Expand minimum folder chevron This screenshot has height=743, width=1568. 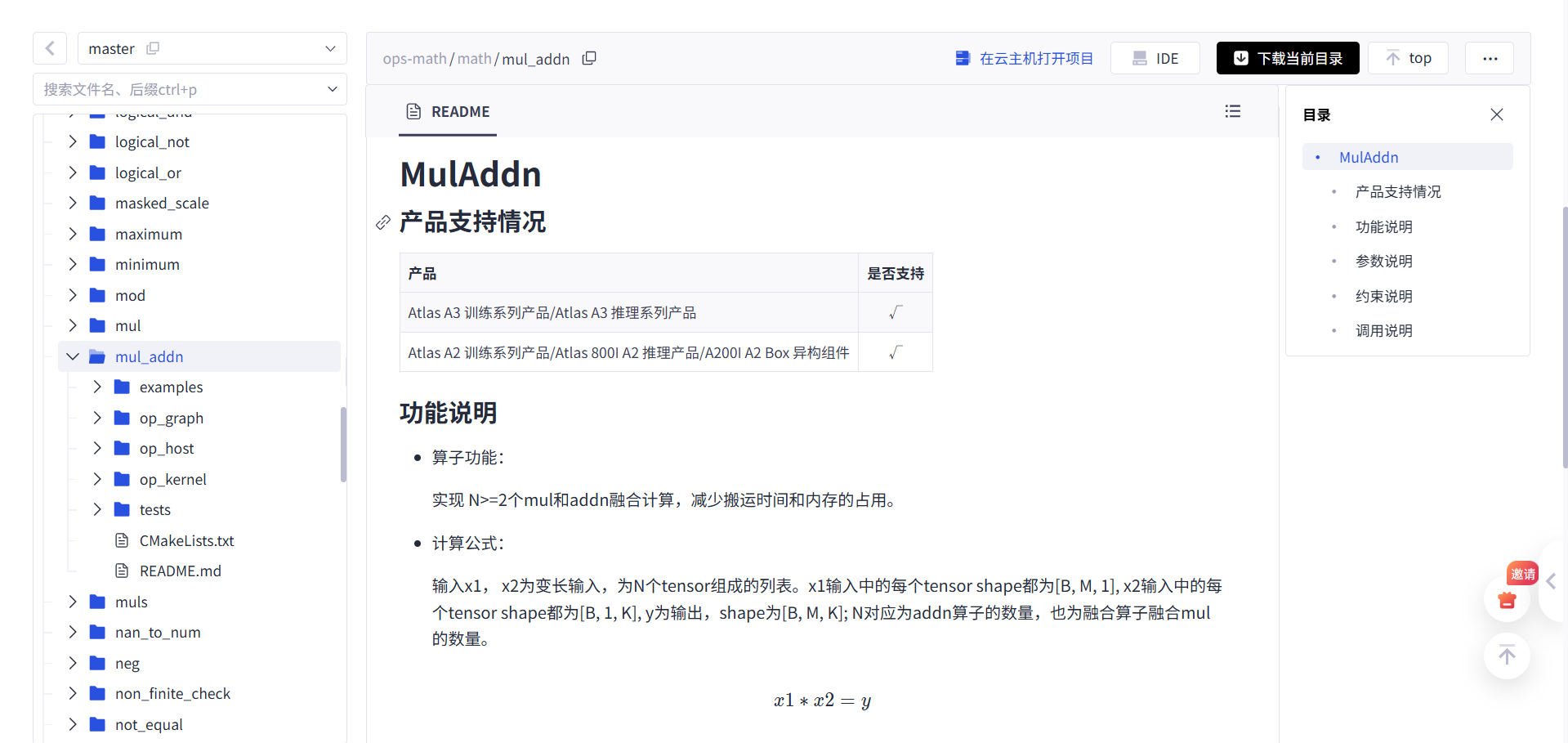(73, 264)
